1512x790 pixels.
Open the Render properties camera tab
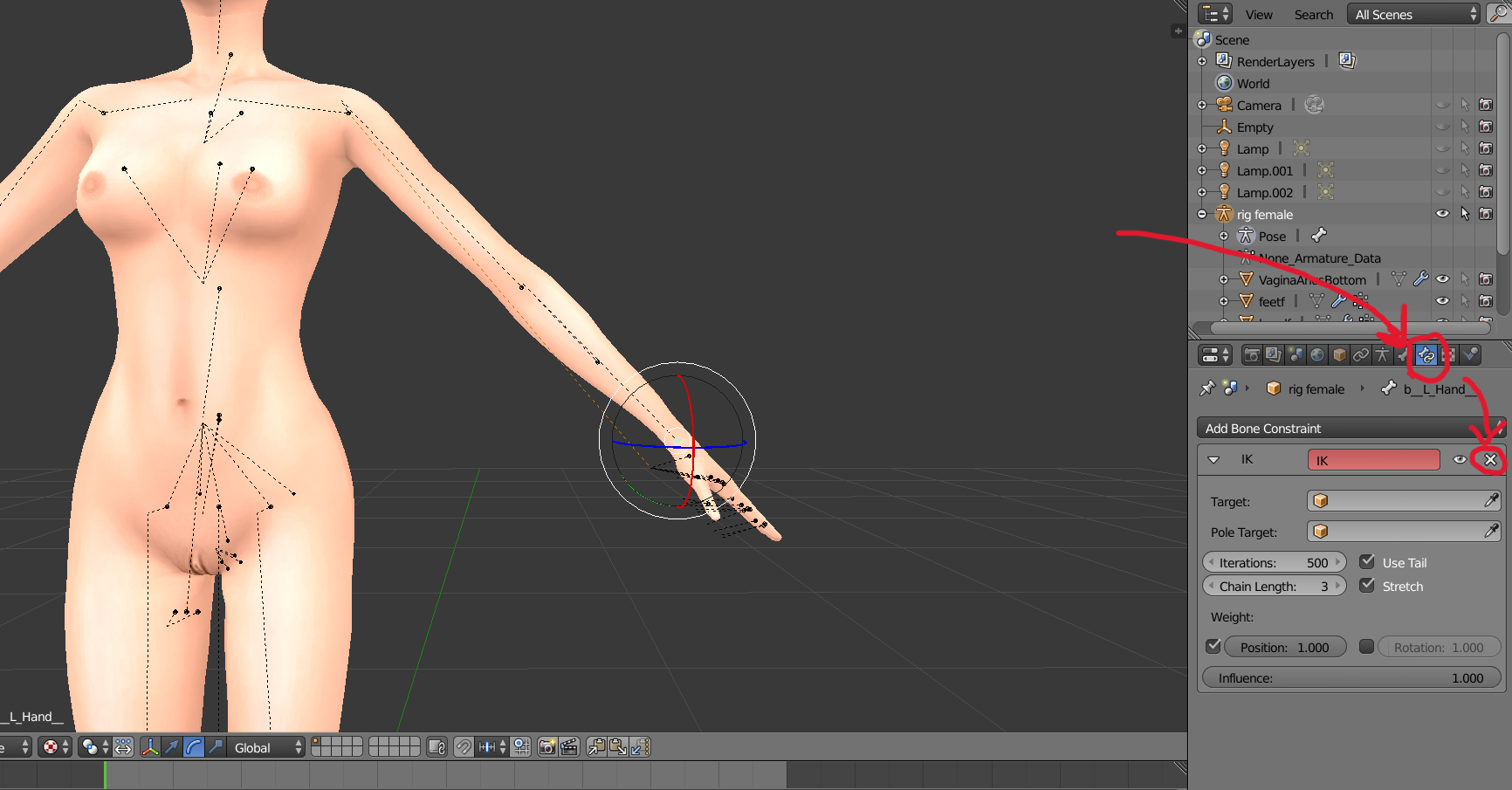(1252, 355)
